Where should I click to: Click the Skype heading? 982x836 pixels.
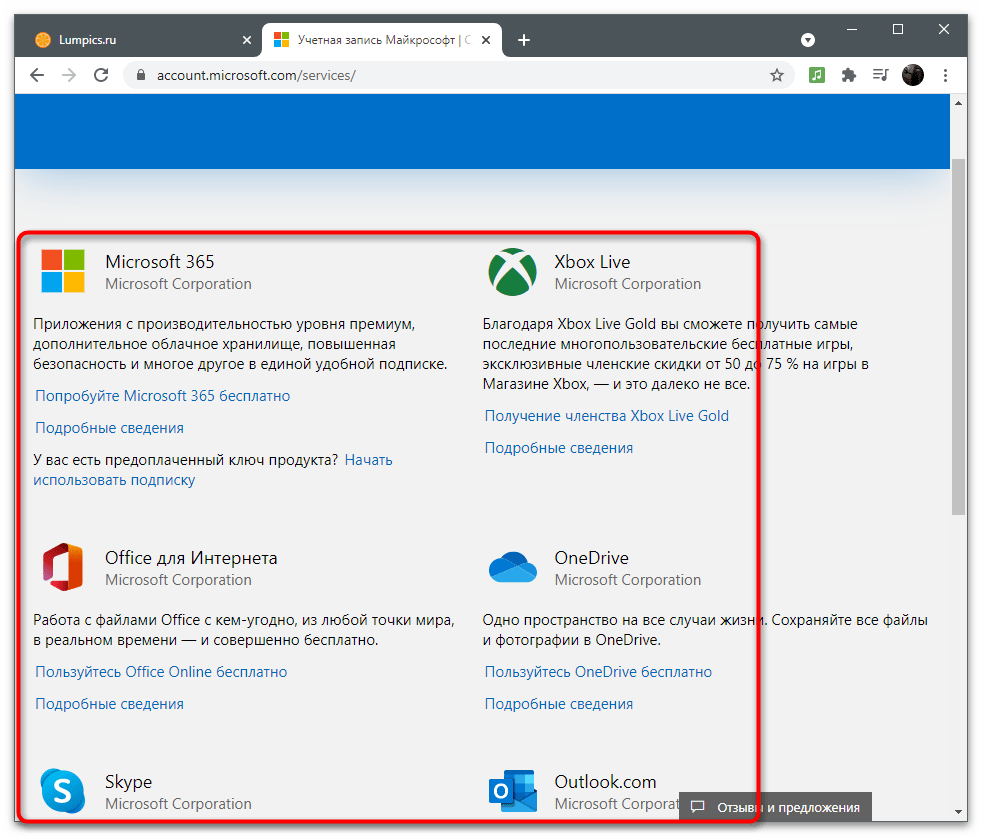[128, 782]
